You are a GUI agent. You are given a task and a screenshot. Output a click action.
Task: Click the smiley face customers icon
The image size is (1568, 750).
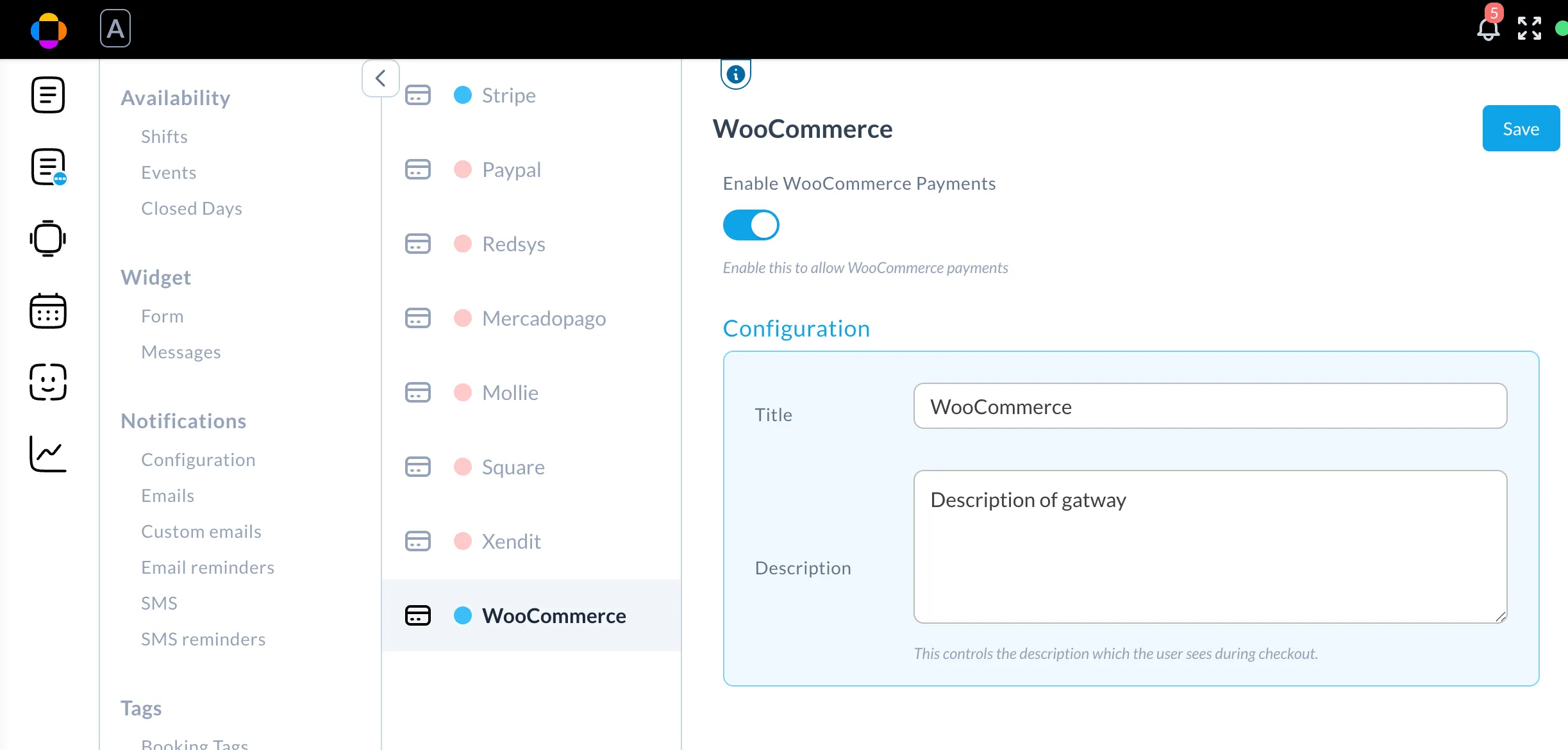tap(48, 382)
